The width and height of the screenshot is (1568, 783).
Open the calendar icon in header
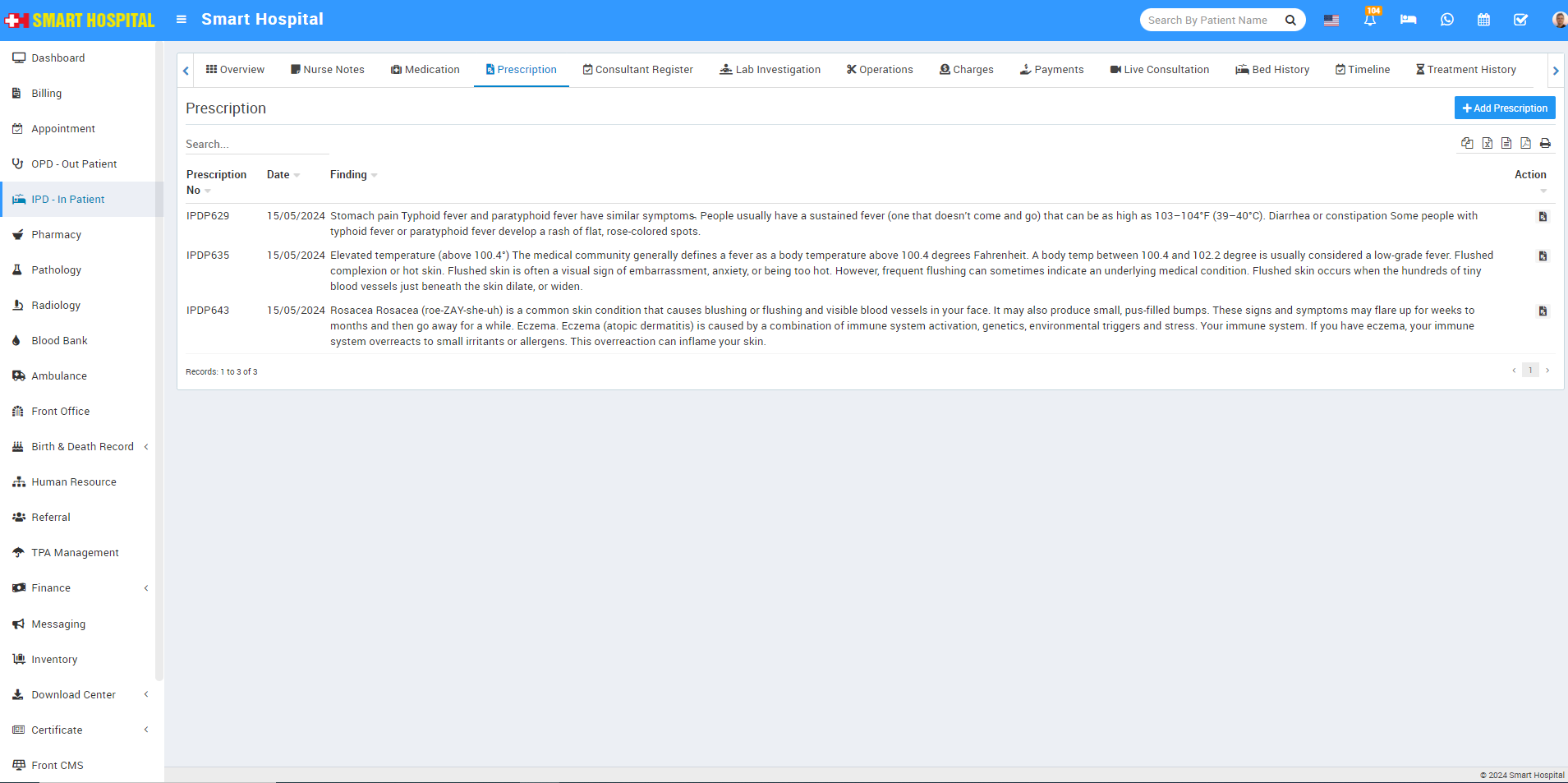pyautogui.click(x=1483, y=20)
